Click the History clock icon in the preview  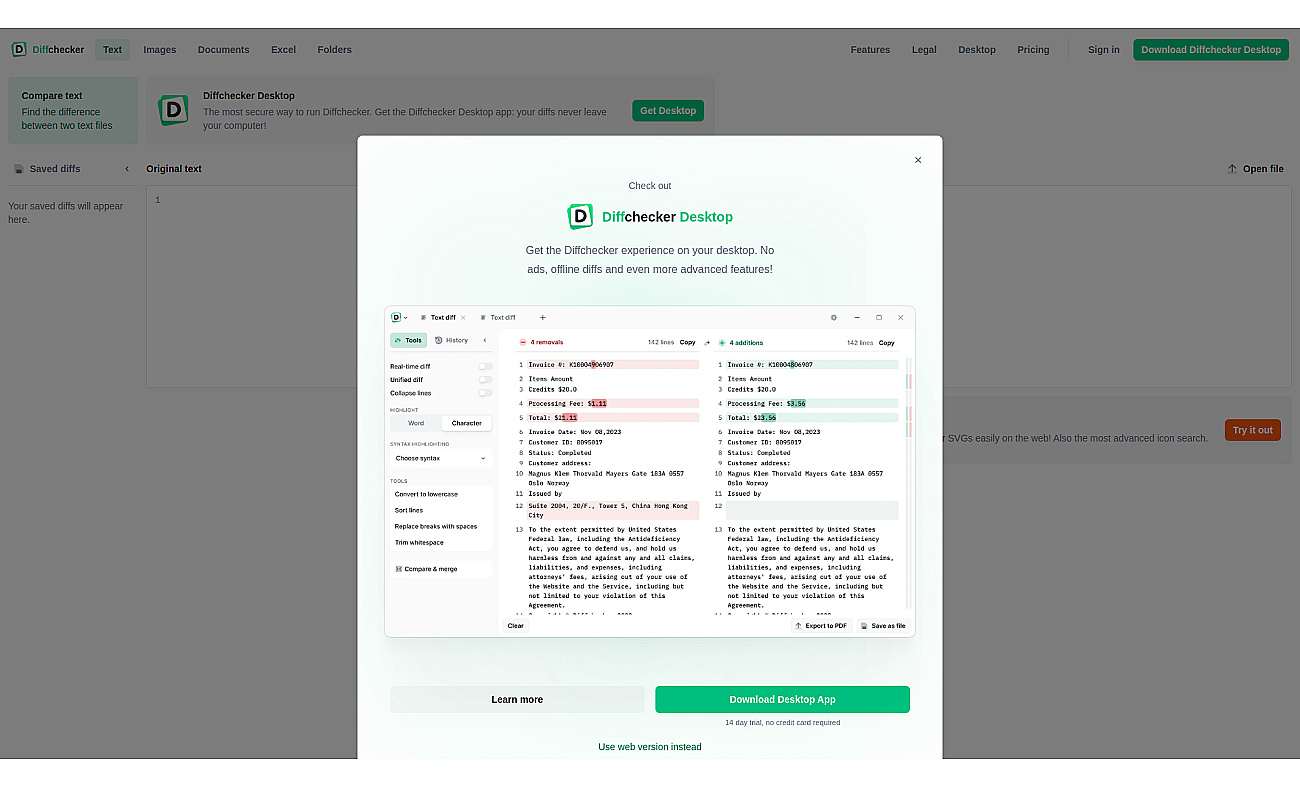pyautogui.click(x=439, y=340)
